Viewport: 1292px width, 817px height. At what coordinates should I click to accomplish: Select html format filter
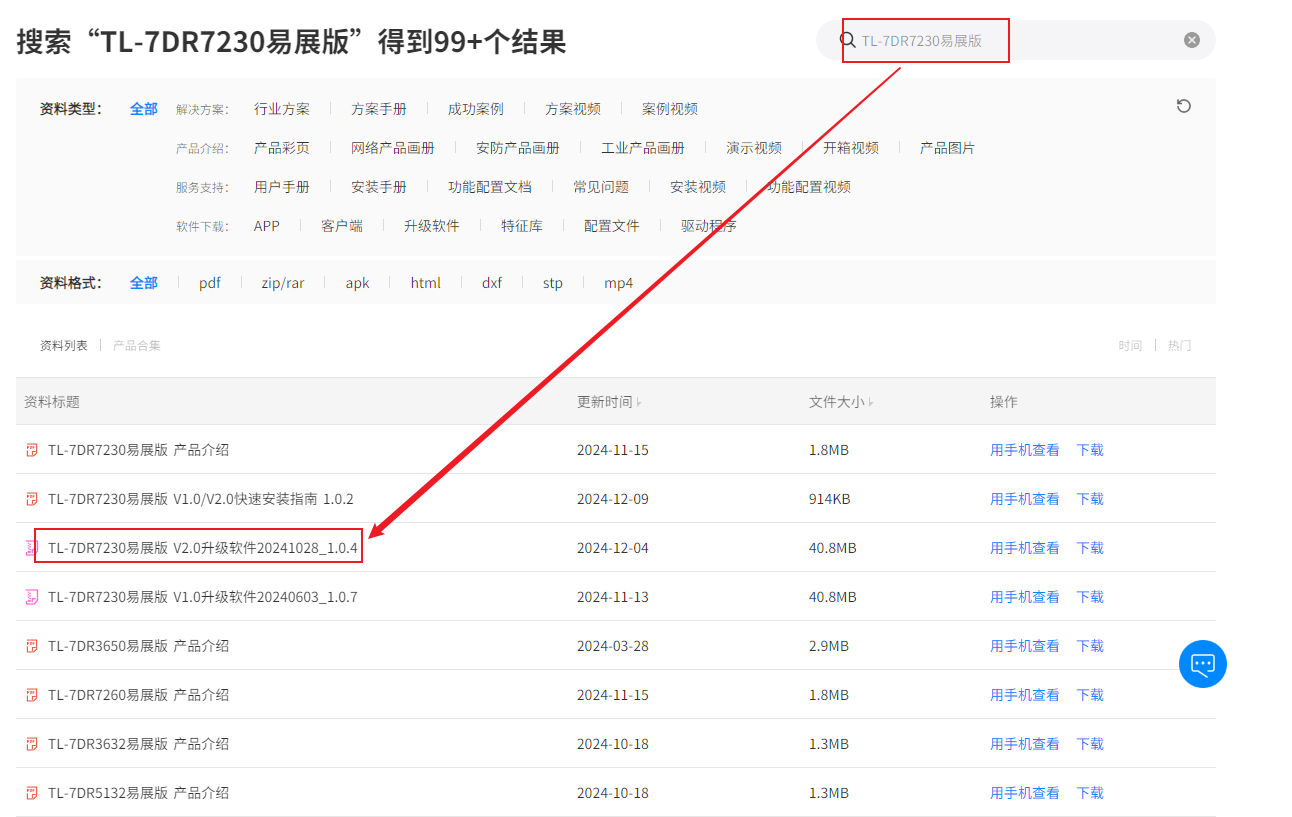click(426, 283)
